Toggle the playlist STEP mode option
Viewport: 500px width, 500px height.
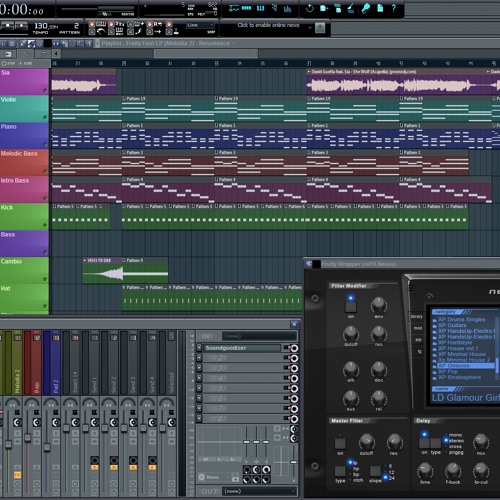click(x=8, y=63)
